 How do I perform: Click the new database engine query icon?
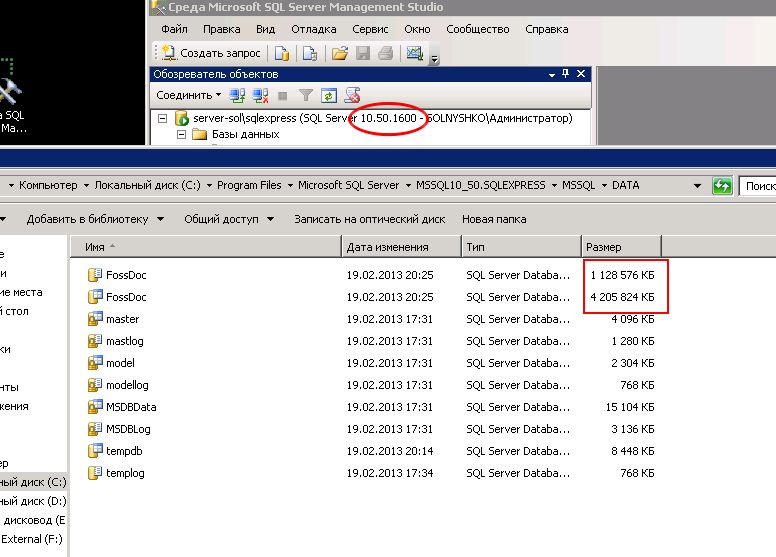[x=282, y=53]
